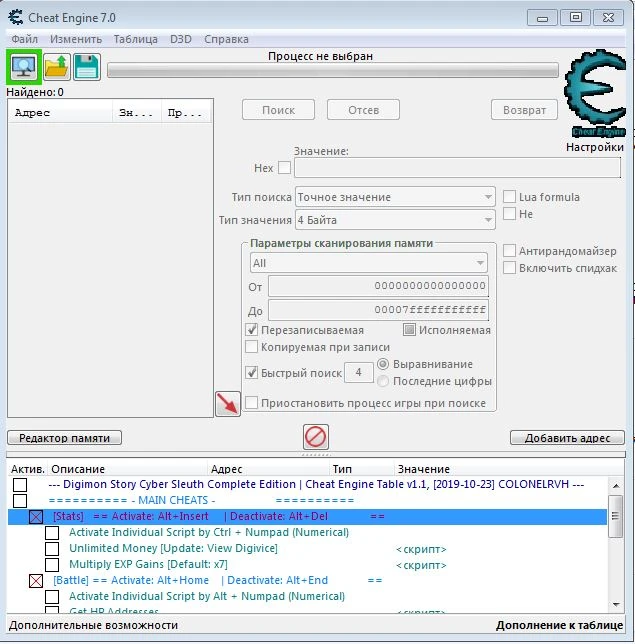This screenshot has width=635, height=644.
Task: Select the Multiply EXP Gains row text
Action: 148,564
